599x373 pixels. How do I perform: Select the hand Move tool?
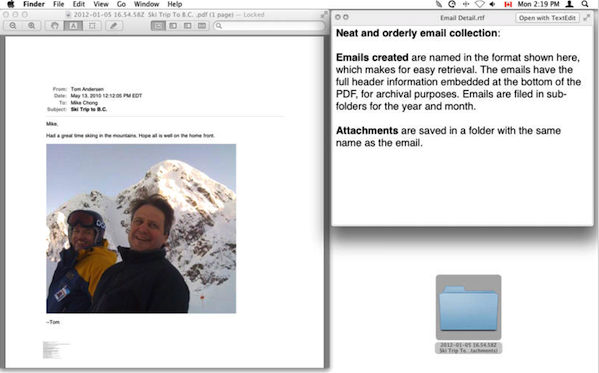tap(55, 26)
